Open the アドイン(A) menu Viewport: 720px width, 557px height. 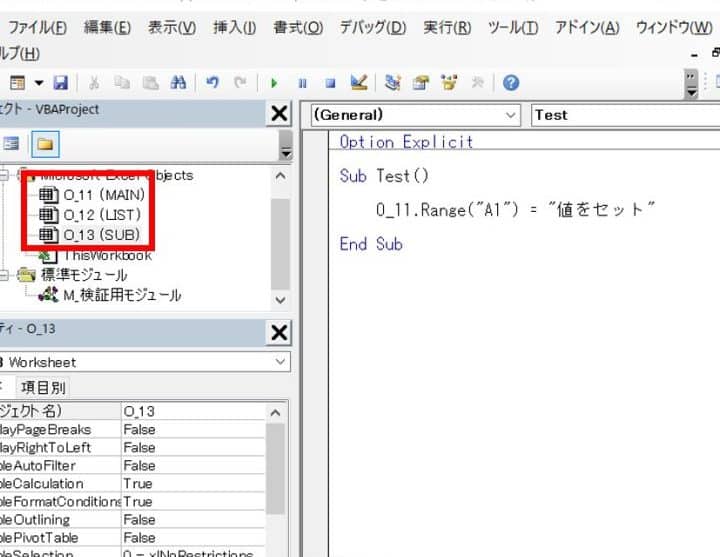[x=587, y=28]
